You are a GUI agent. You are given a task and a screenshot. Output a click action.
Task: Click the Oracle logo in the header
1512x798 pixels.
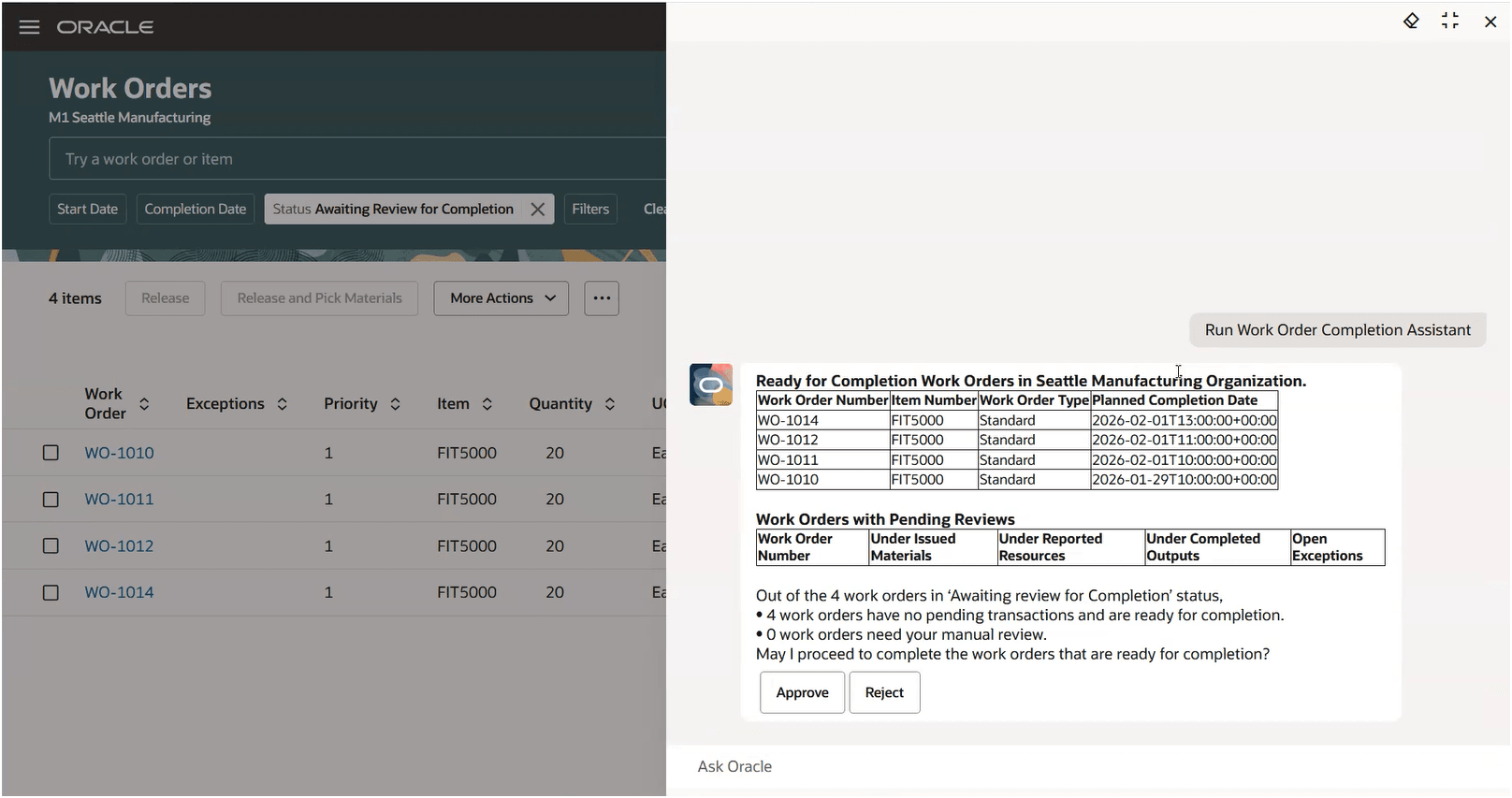click(x=105, y=27)
